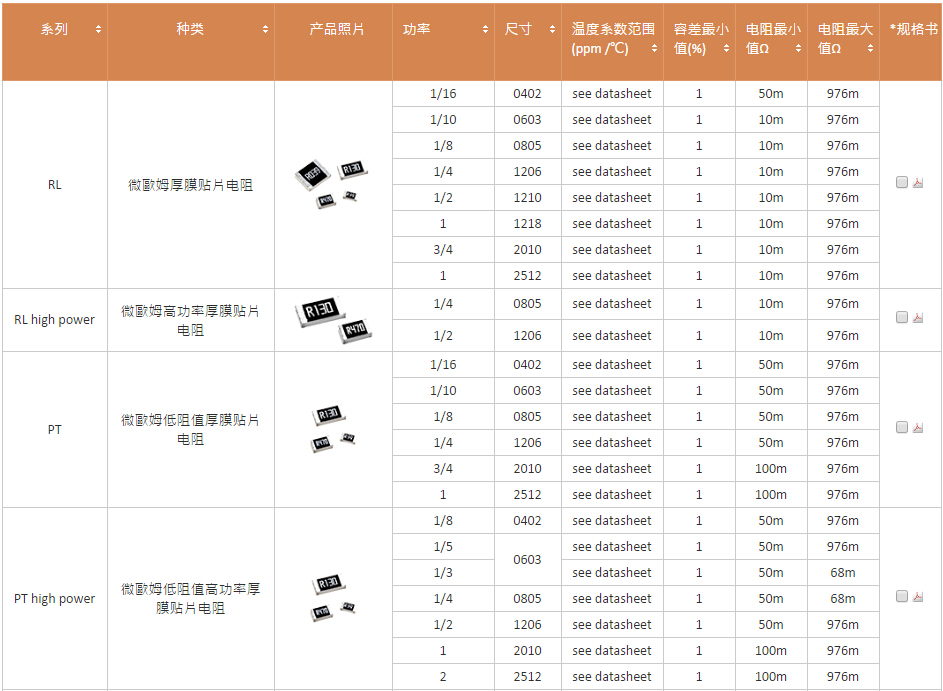Click sort arrows in 种类 header

pyautogui.click(x=265, y=30)
